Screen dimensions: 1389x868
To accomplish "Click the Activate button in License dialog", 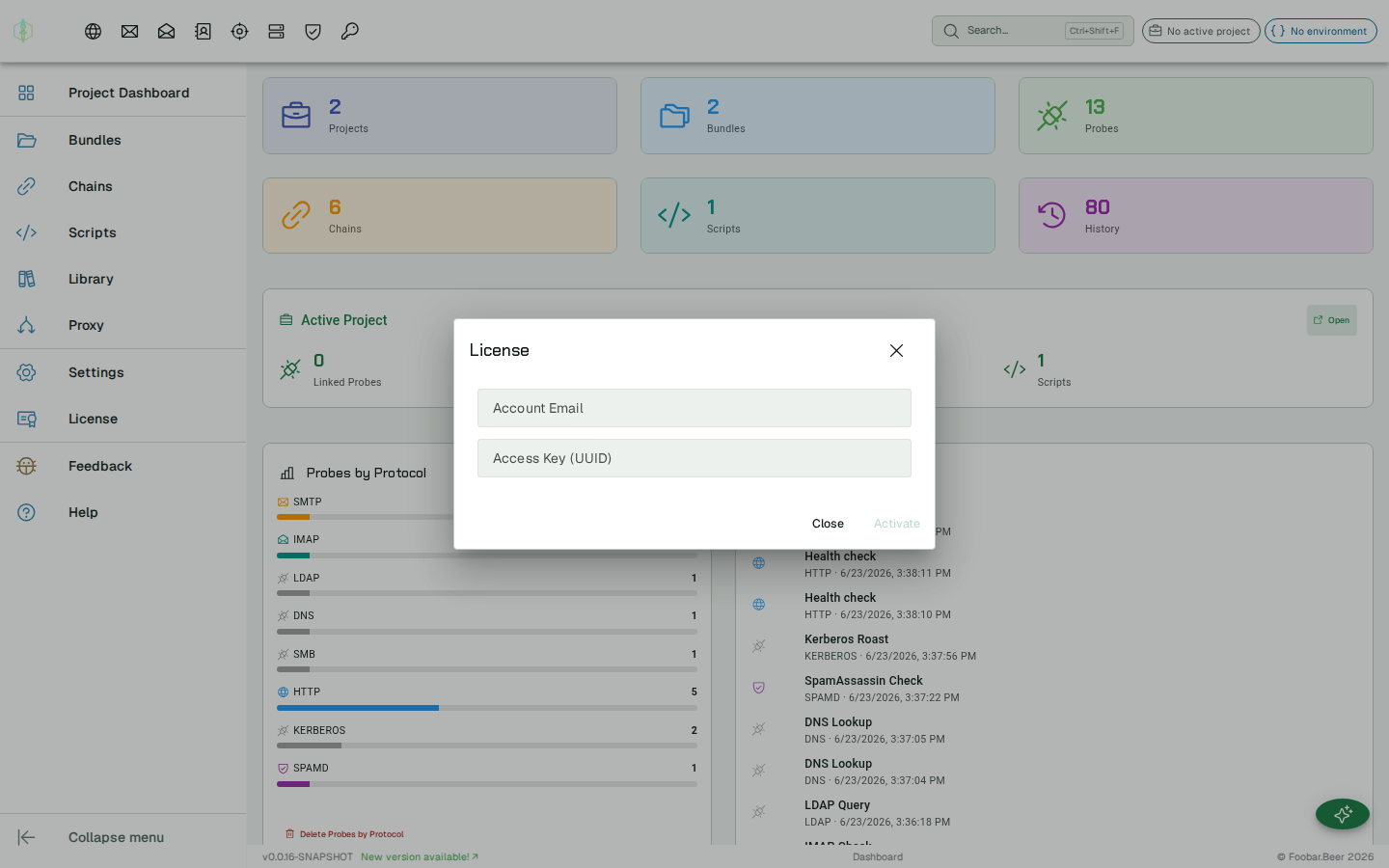I will coord(897,524).
